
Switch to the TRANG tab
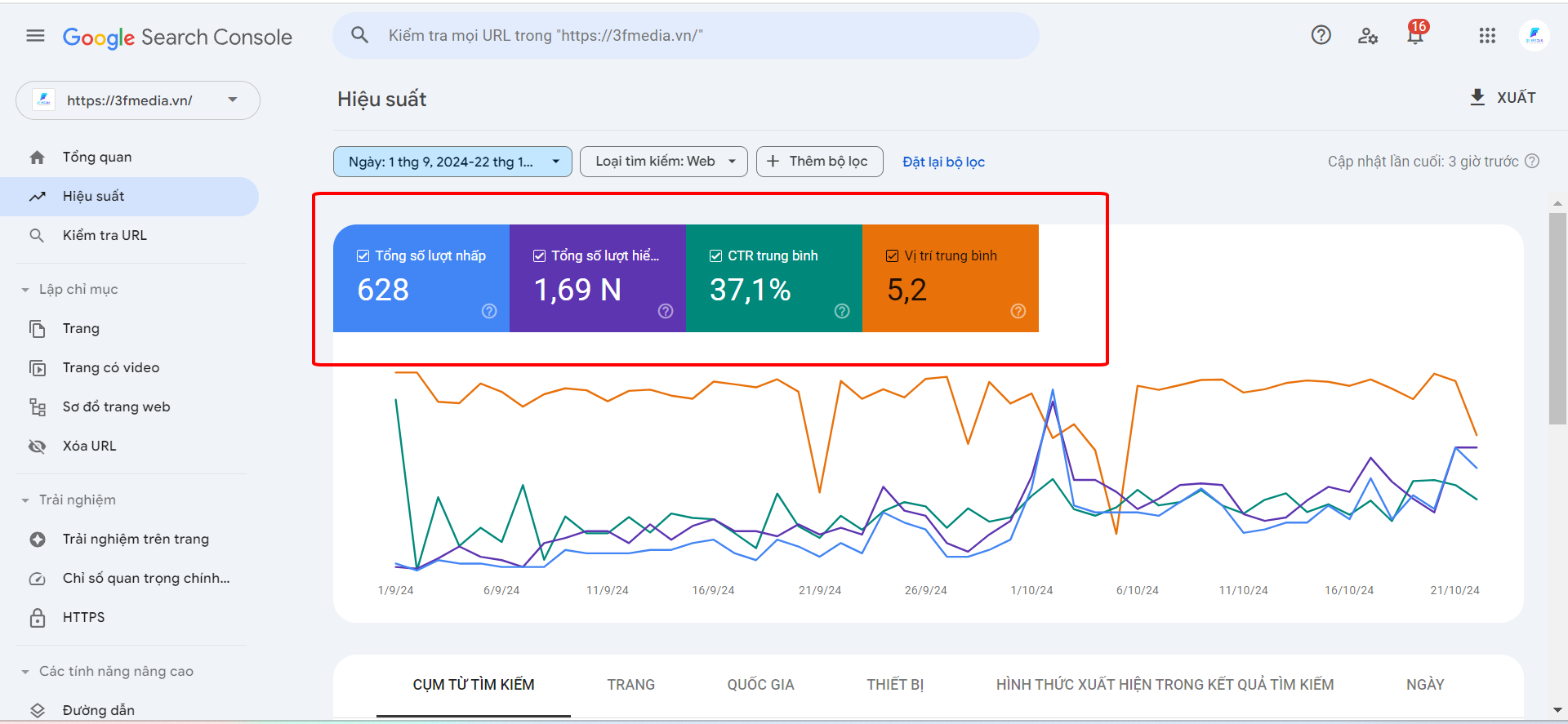(631, 685)
